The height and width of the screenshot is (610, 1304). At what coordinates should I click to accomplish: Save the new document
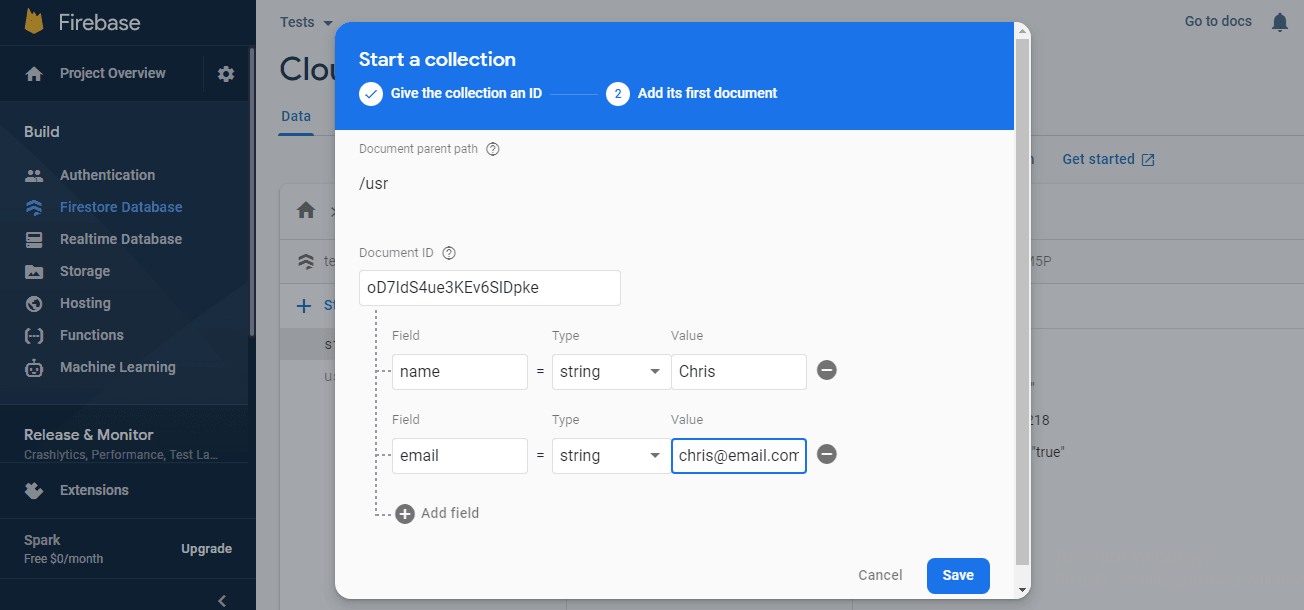(957, 575)
